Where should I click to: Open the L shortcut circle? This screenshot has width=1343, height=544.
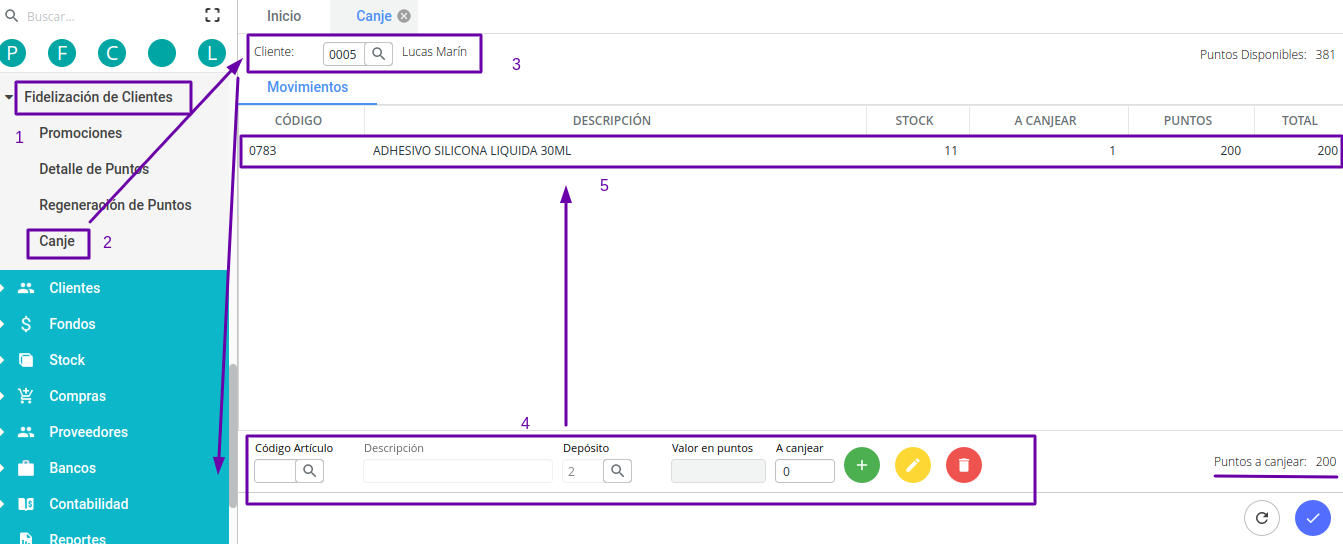point(212,53)
